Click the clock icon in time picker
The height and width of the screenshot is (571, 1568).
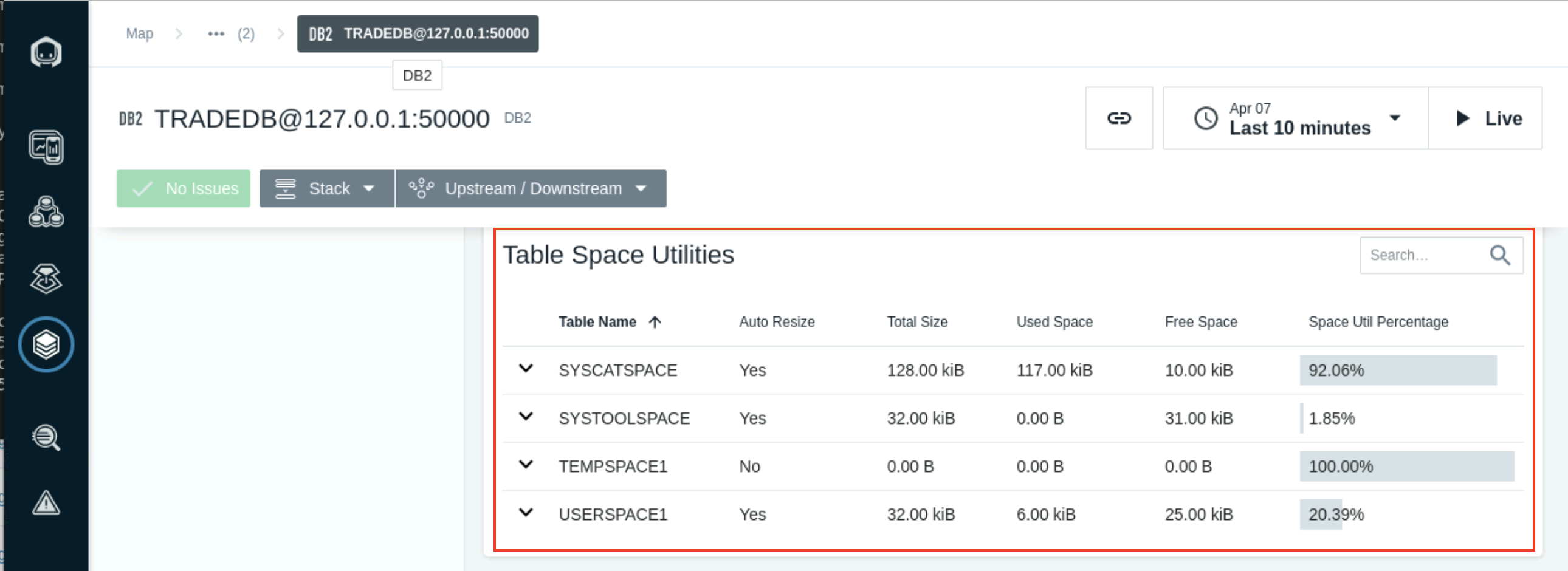[1206, 118]
